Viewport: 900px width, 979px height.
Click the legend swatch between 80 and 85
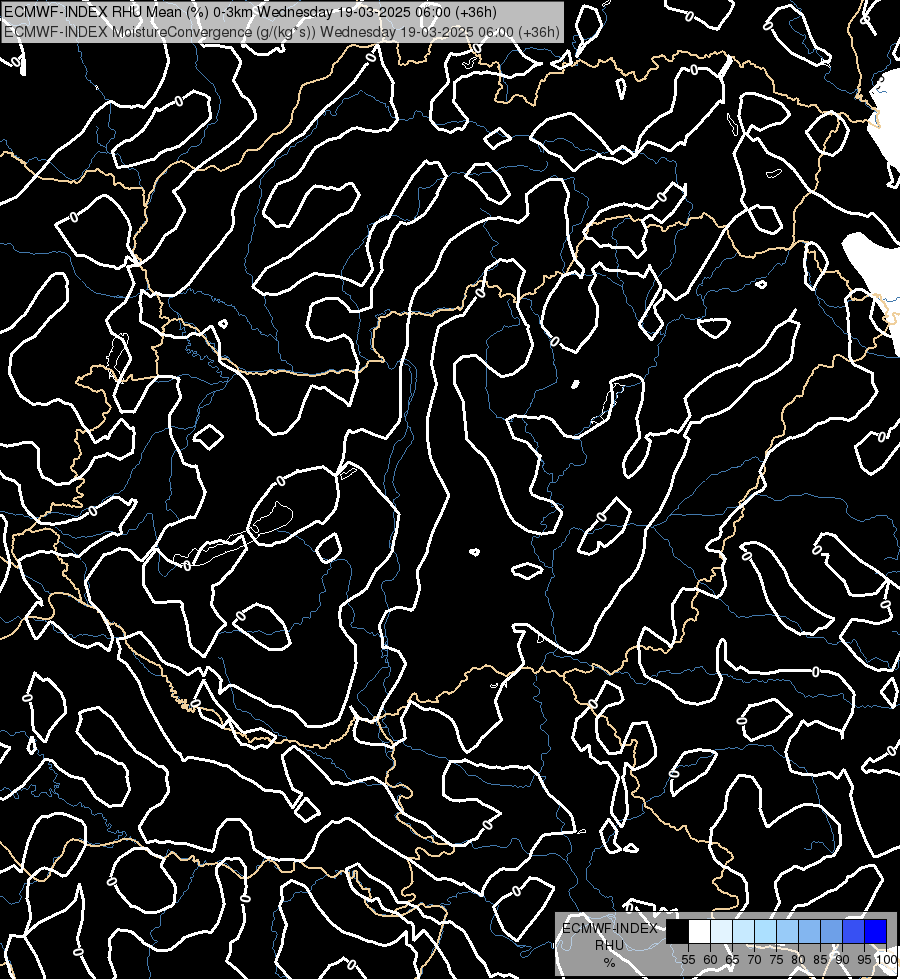pos(809,931)
